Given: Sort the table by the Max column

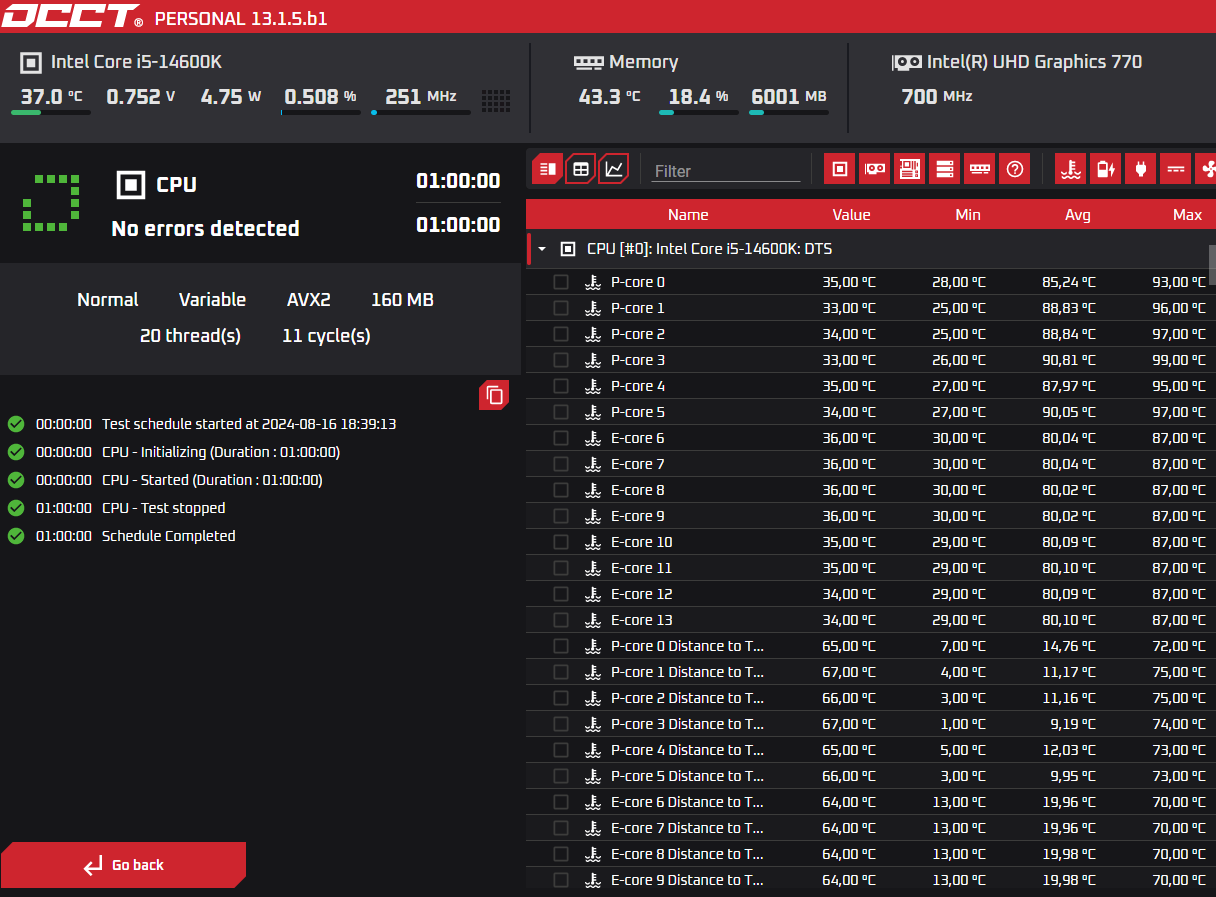Looking at the screenshot, I should (x=1187, y=215).
